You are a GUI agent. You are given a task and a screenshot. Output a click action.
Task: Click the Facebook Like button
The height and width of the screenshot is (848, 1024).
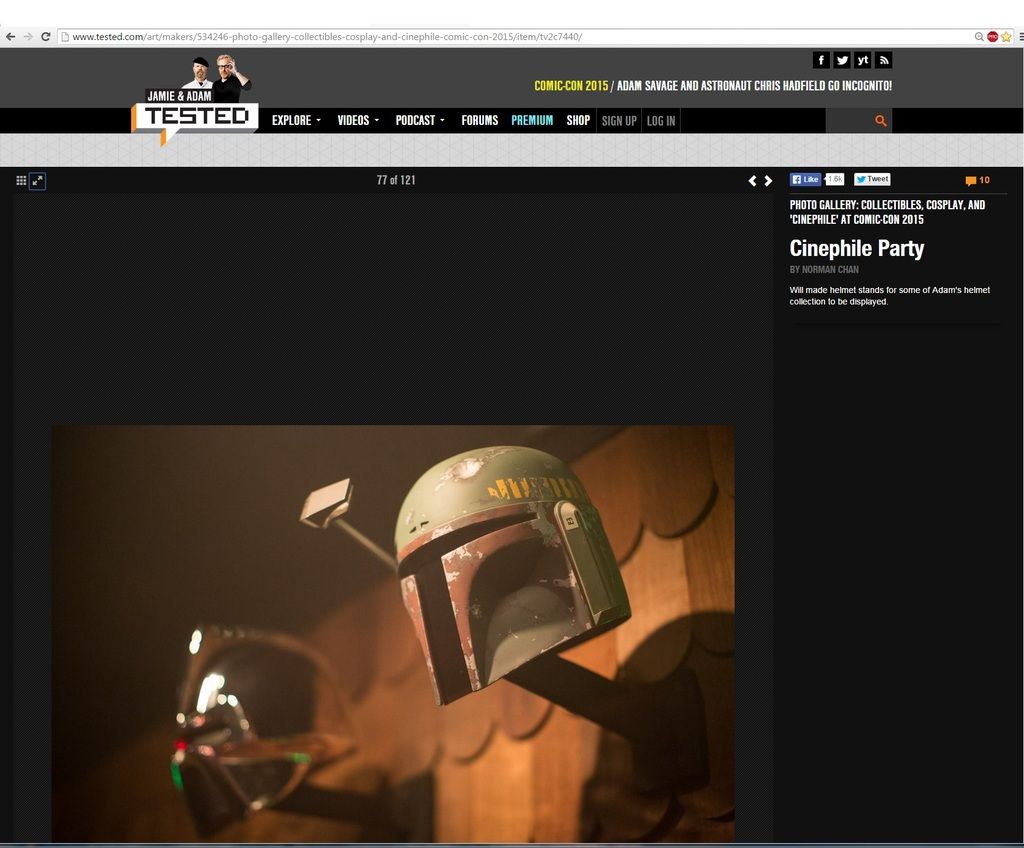[805, 179]
